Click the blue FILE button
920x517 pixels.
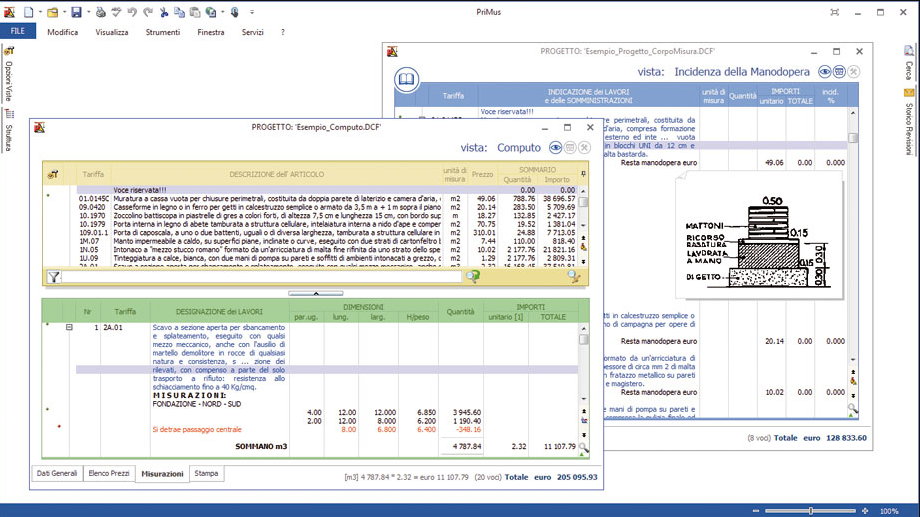click(x=18, y=32)
